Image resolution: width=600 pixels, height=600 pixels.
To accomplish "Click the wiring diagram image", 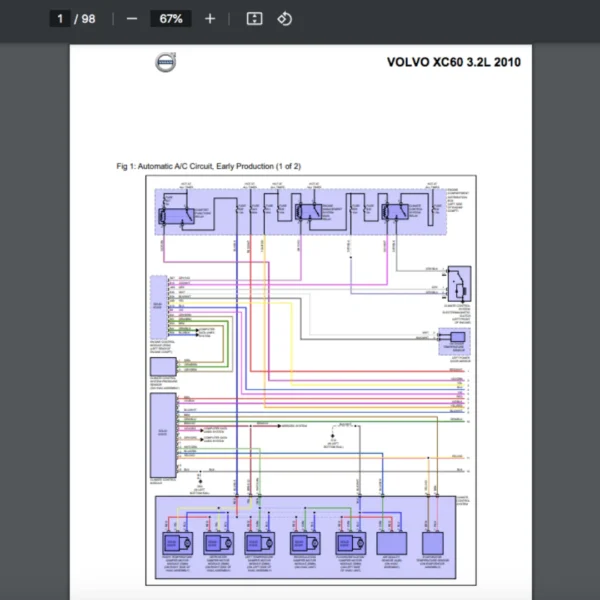I will [x=311, y=380].
